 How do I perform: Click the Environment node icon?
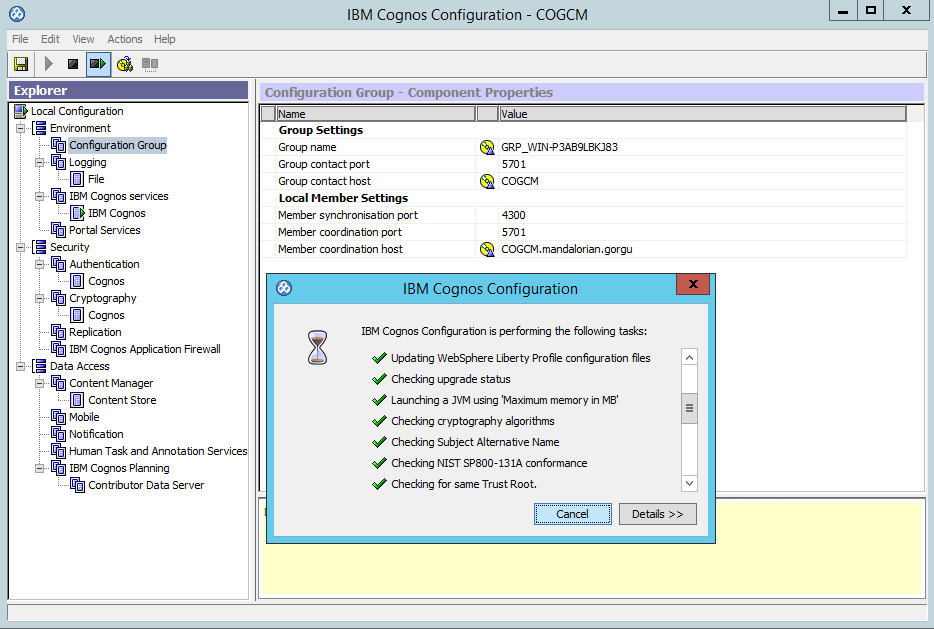(40, 128)
